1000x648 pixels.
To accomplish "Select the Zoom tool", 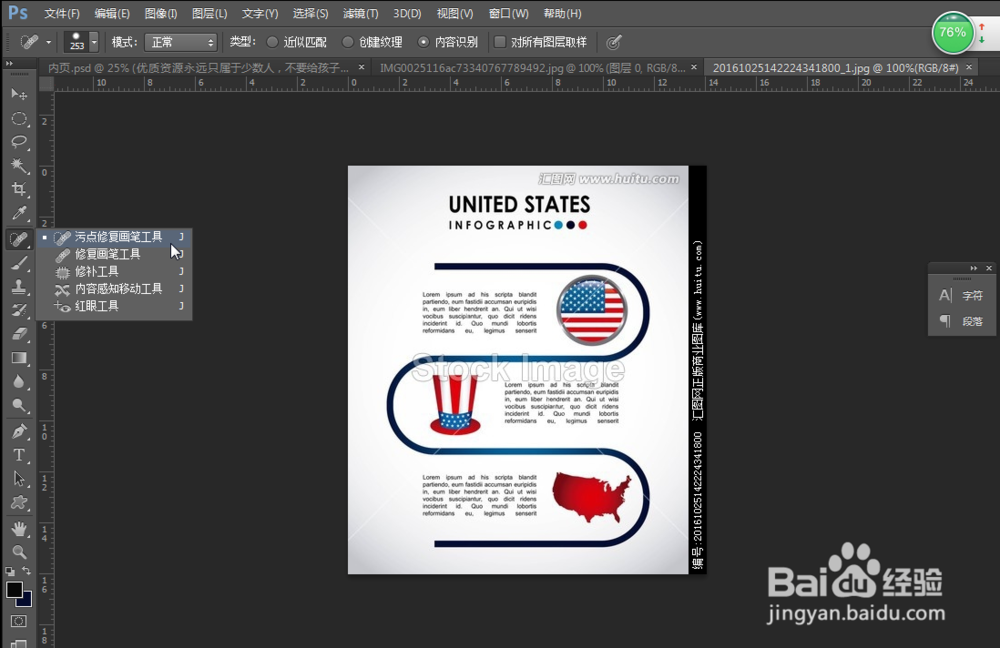I will pyautogui.click(x=19, y=552).
